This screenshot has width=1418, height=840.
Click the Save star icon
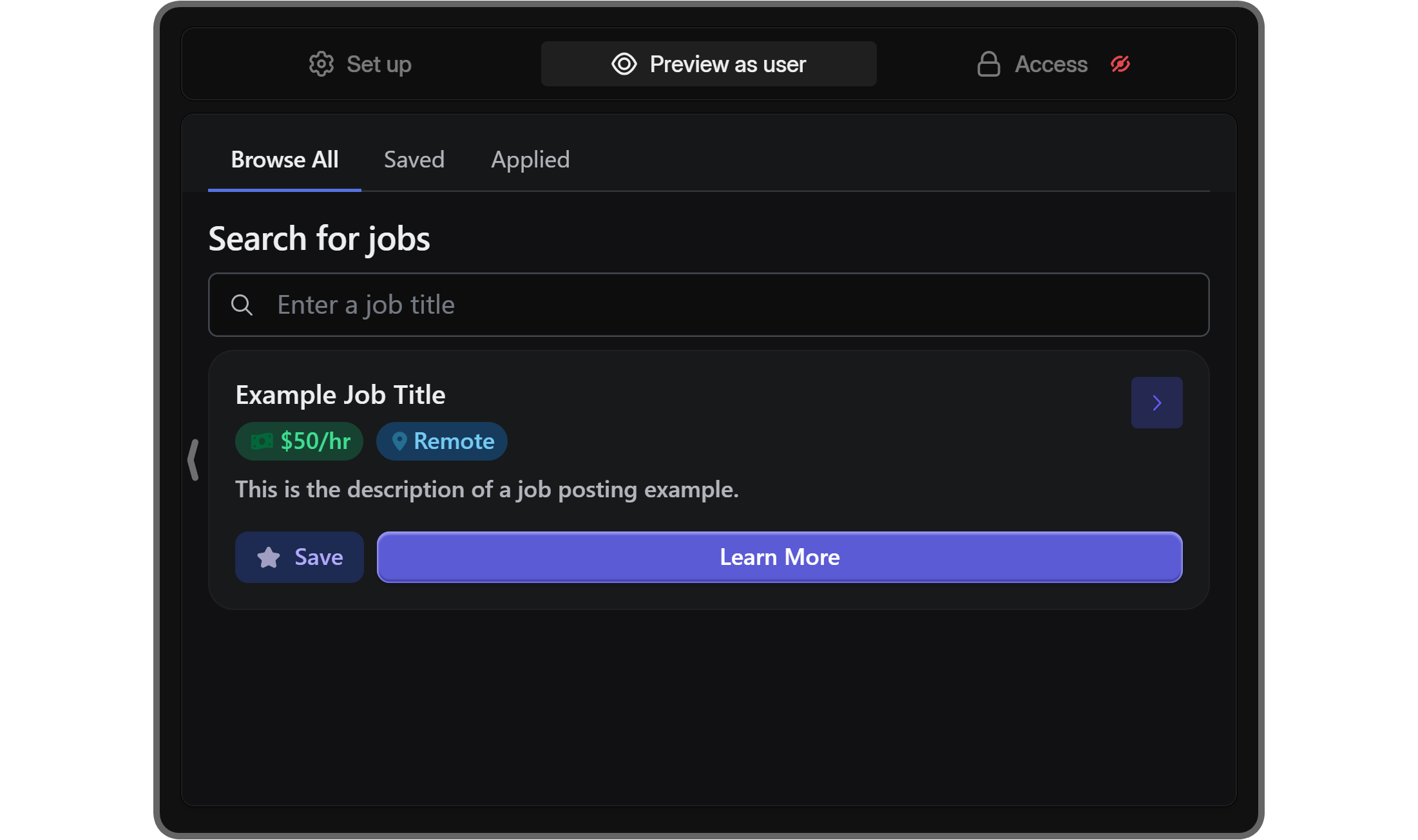pyautogui.click(x=268, y=557)
